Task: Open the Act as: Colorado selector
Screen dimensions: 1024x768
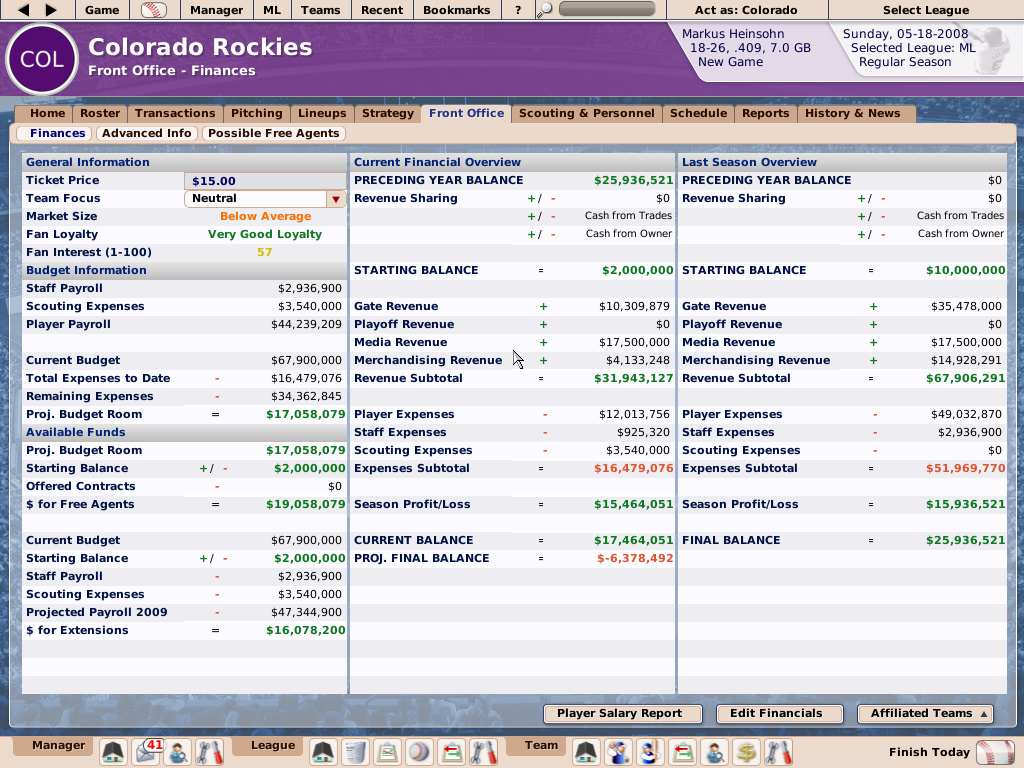Action: point(746,10)
